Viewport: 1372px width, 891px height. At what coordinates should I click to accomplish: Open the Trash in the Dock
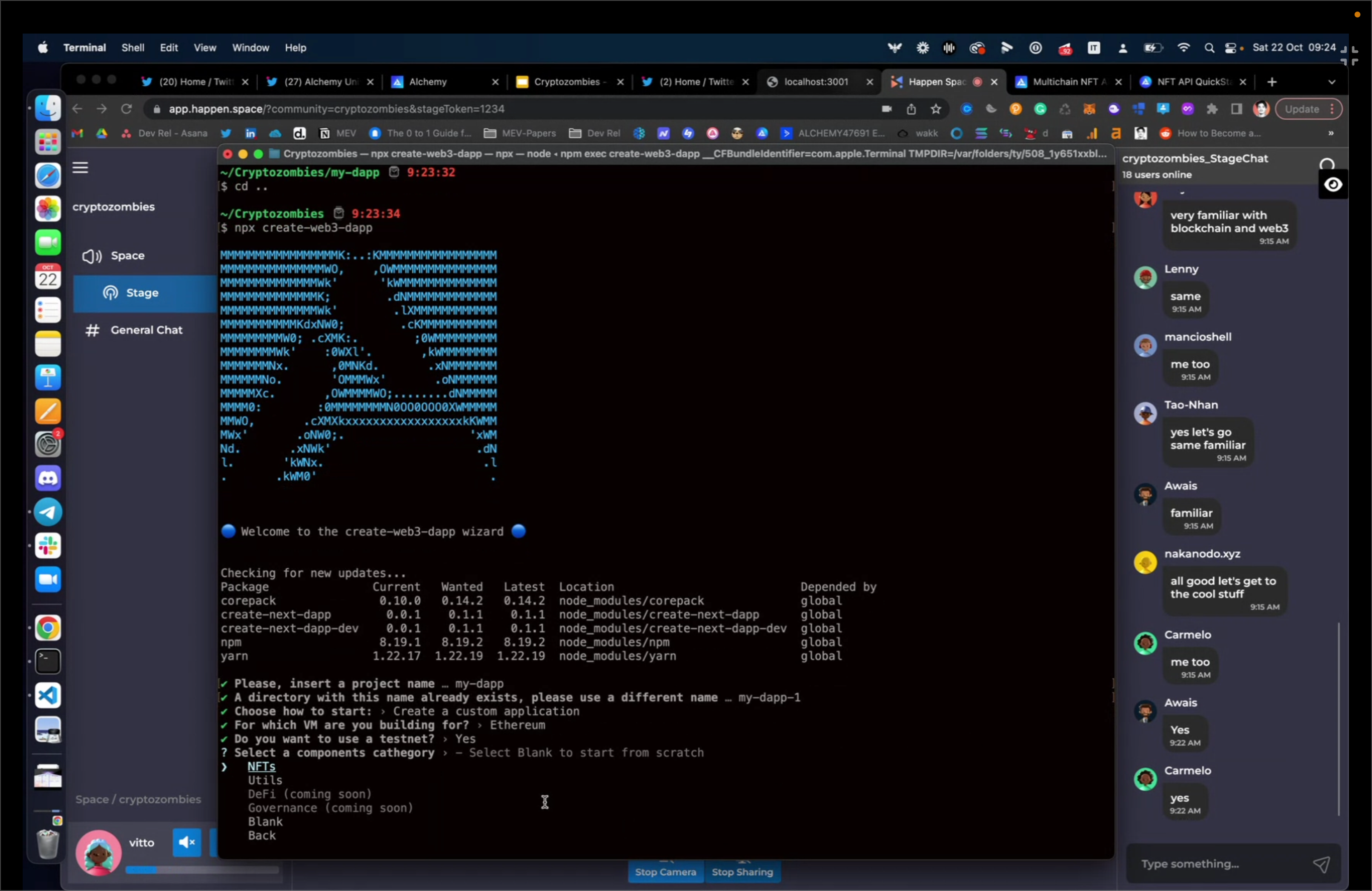[x=48, y=843]
